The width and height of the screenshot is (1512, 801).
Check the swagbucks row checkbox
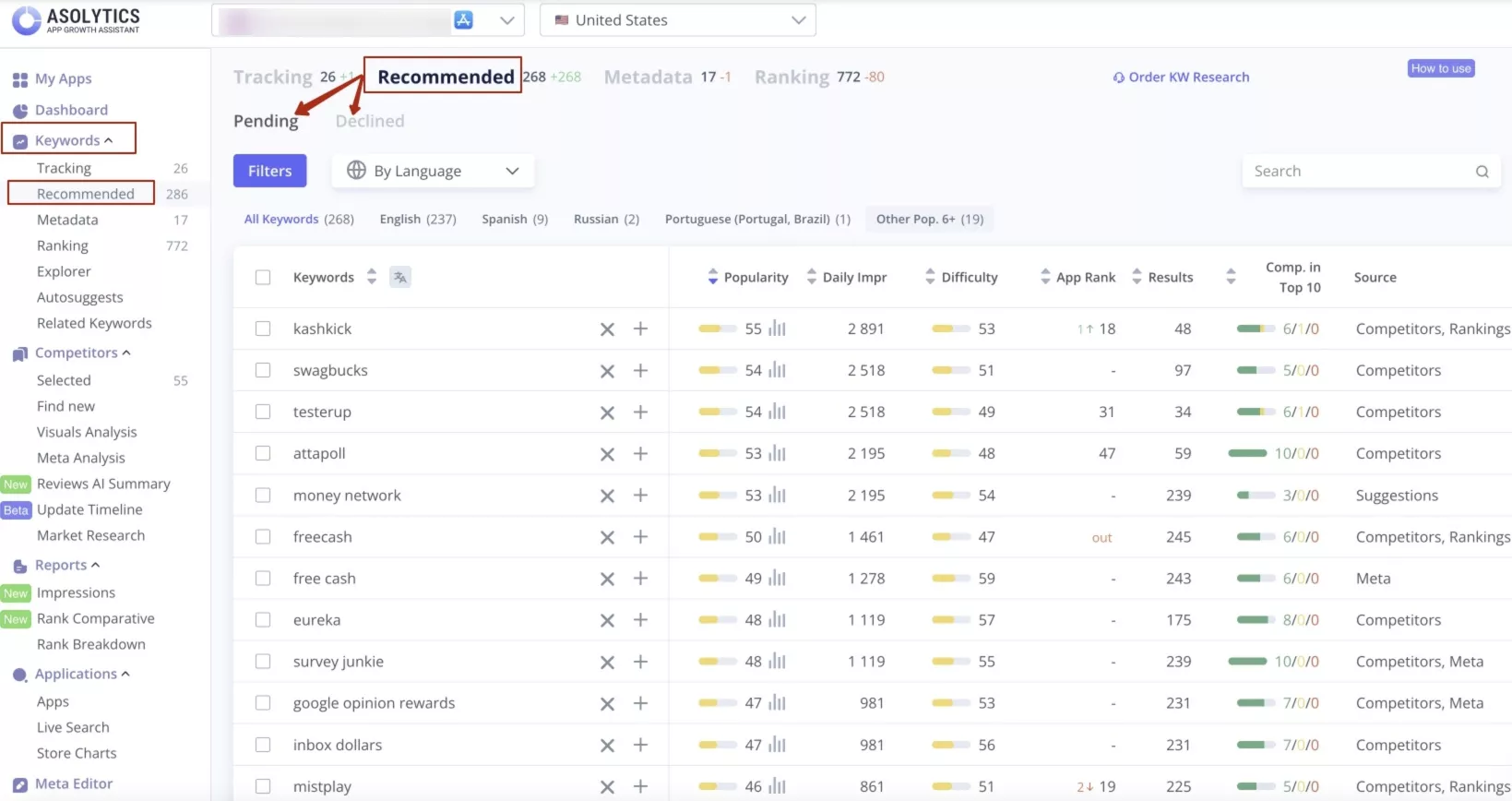pyautogui.click(x=263, y=370)
